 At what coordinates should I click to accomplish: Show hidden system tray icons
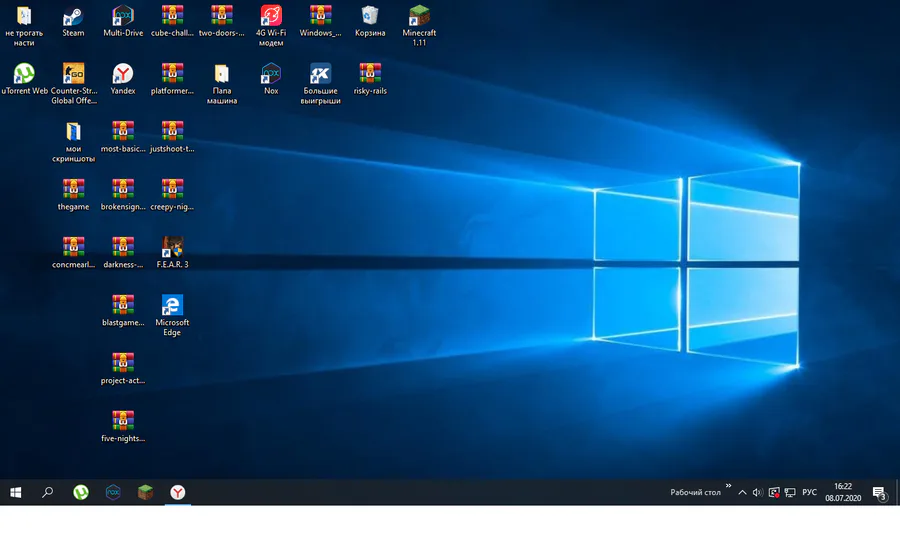pyautogui.click(x=742, y=493)
